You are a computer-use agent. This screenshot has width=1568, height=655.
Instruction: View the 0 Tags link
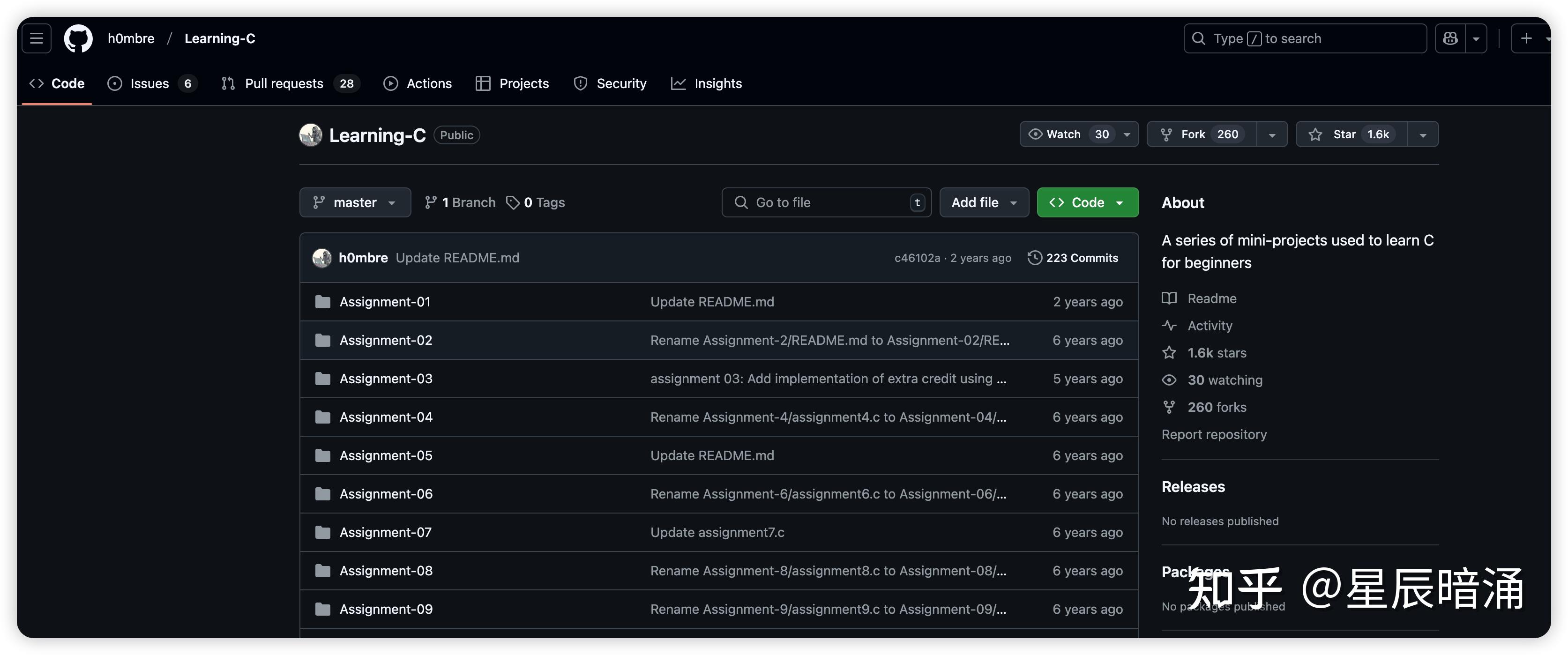point(536,202)
